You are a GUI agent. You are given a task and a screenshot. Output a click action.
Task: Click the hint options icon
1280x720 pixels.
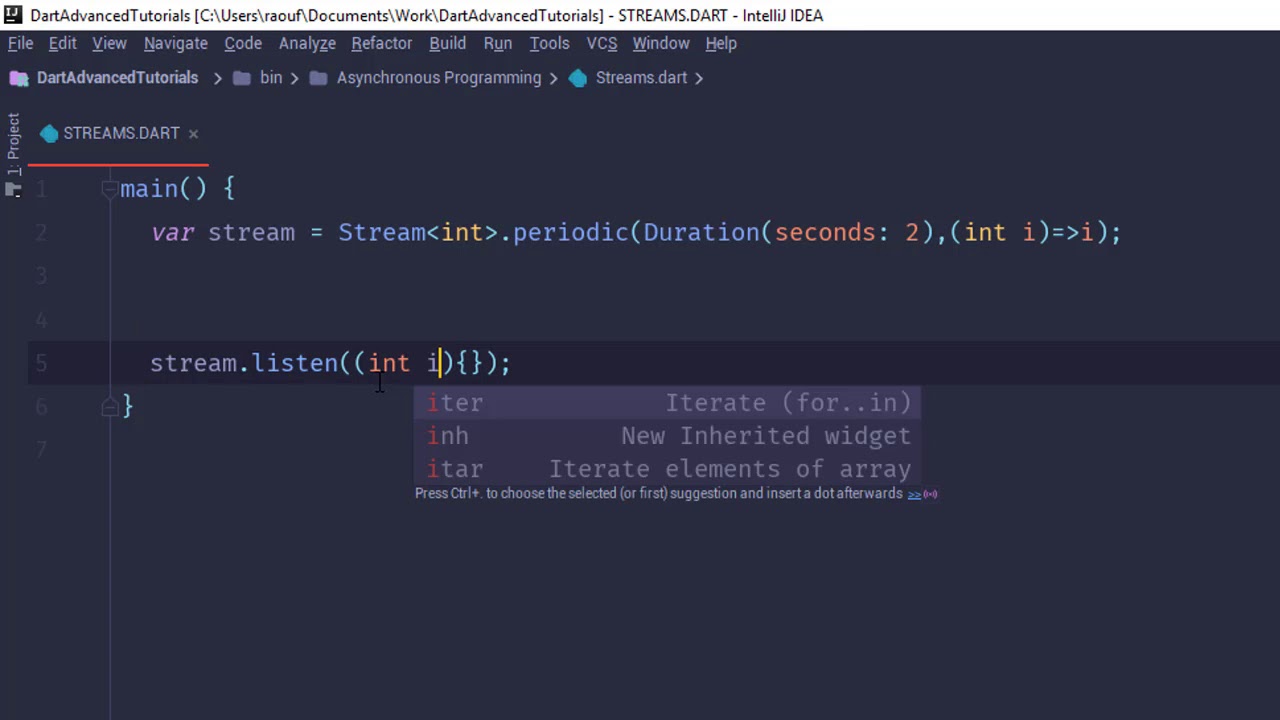930,494
